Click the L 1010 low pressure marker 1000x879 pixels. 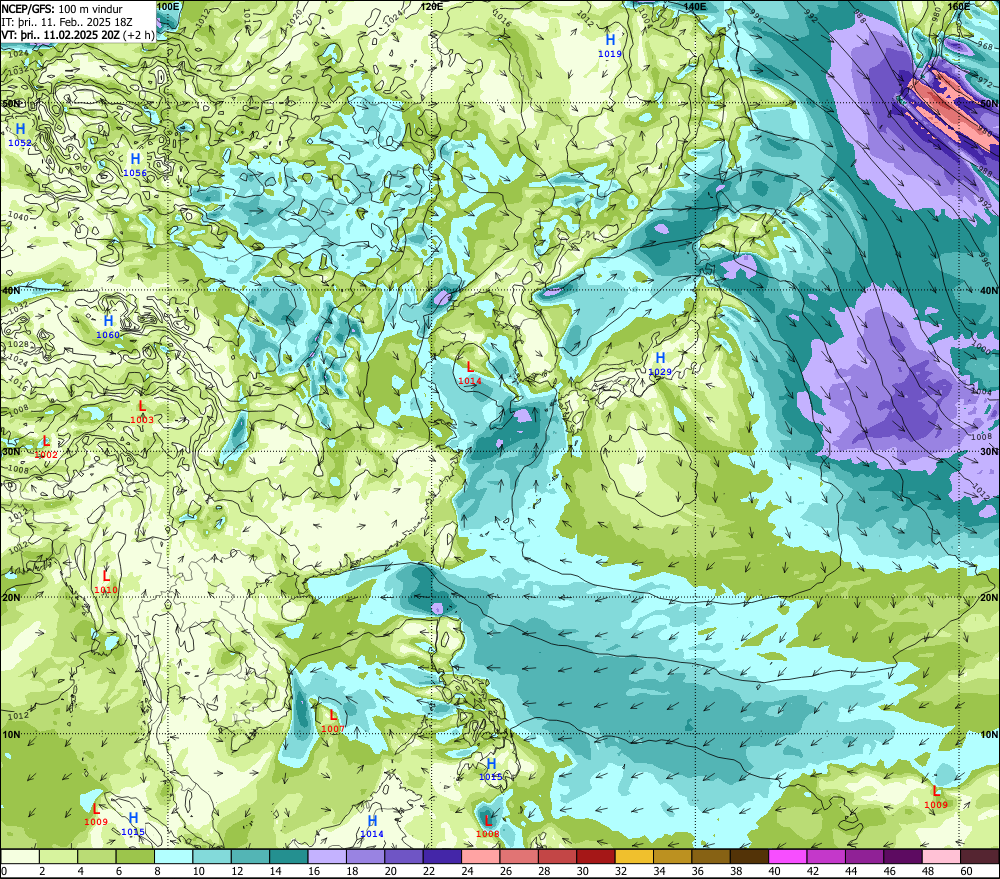(106, 582)
